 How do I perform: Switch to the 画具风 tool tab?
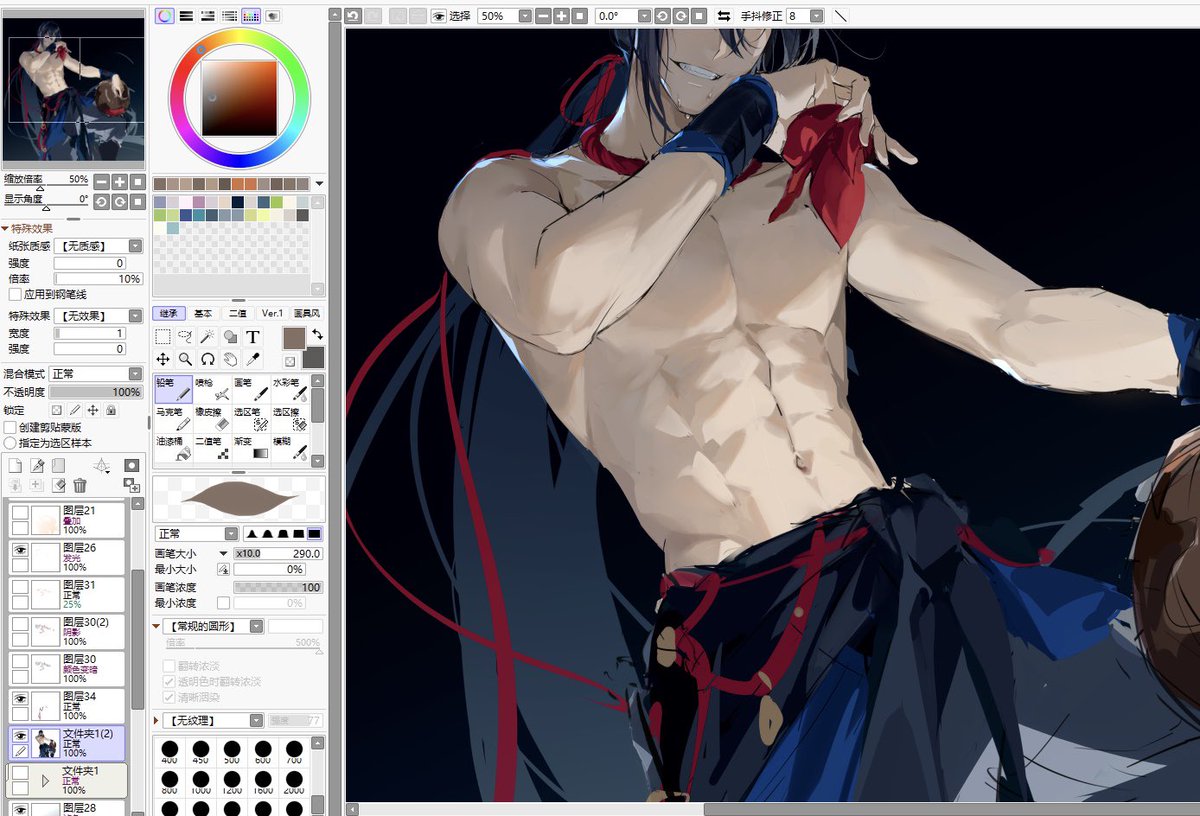pos(307,313)
